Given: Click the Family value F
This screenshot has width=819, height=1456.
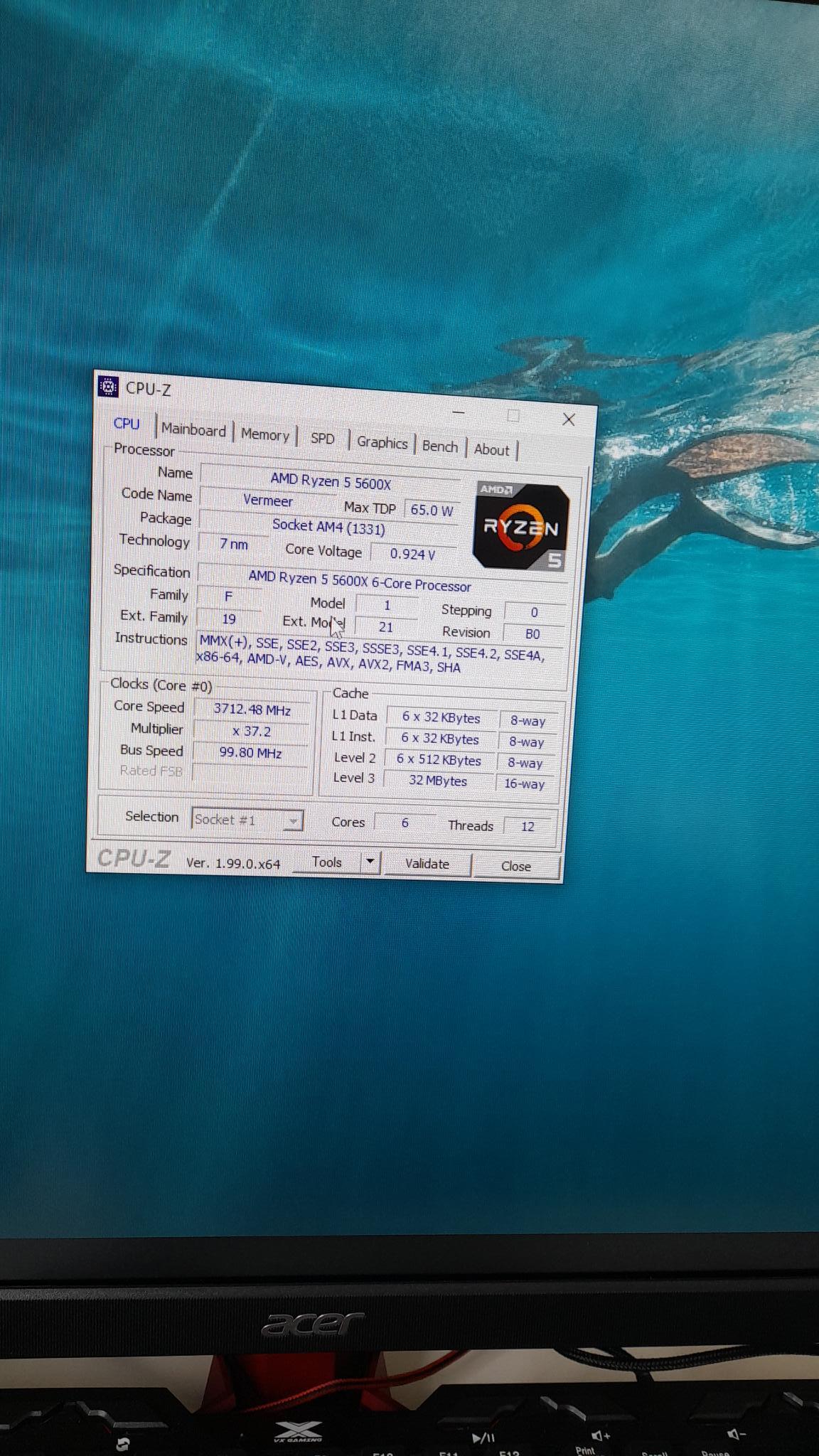Looking at the screenshot, I should tap(228, 597).
